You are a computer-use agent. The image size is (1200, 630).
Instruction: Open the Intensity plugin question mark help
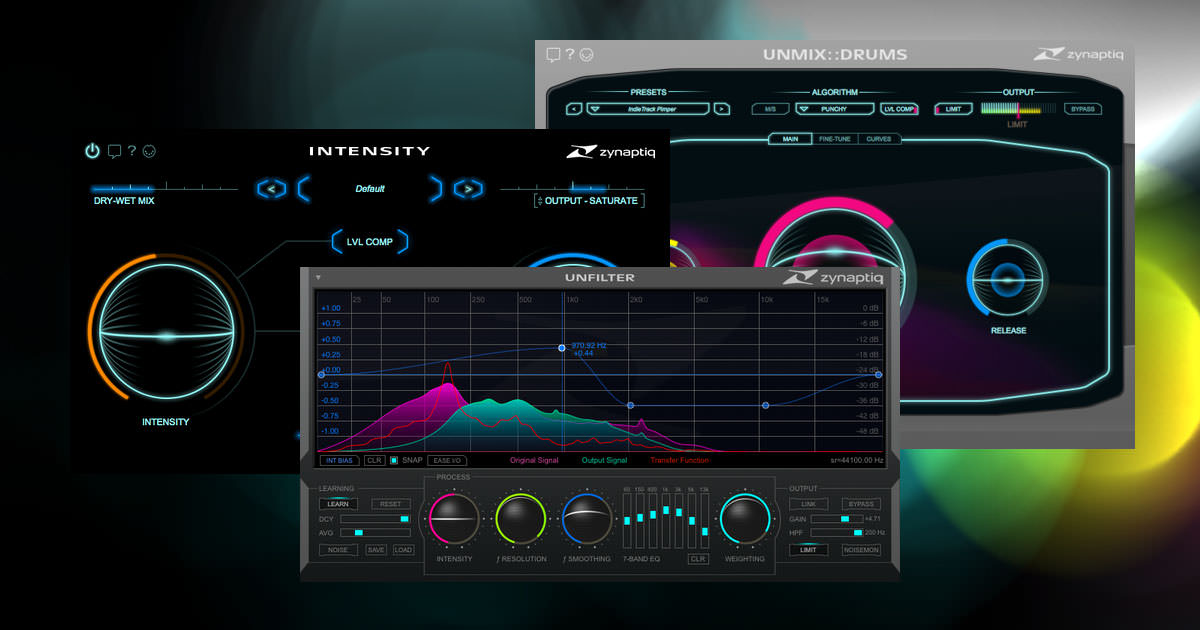[132, 151]
